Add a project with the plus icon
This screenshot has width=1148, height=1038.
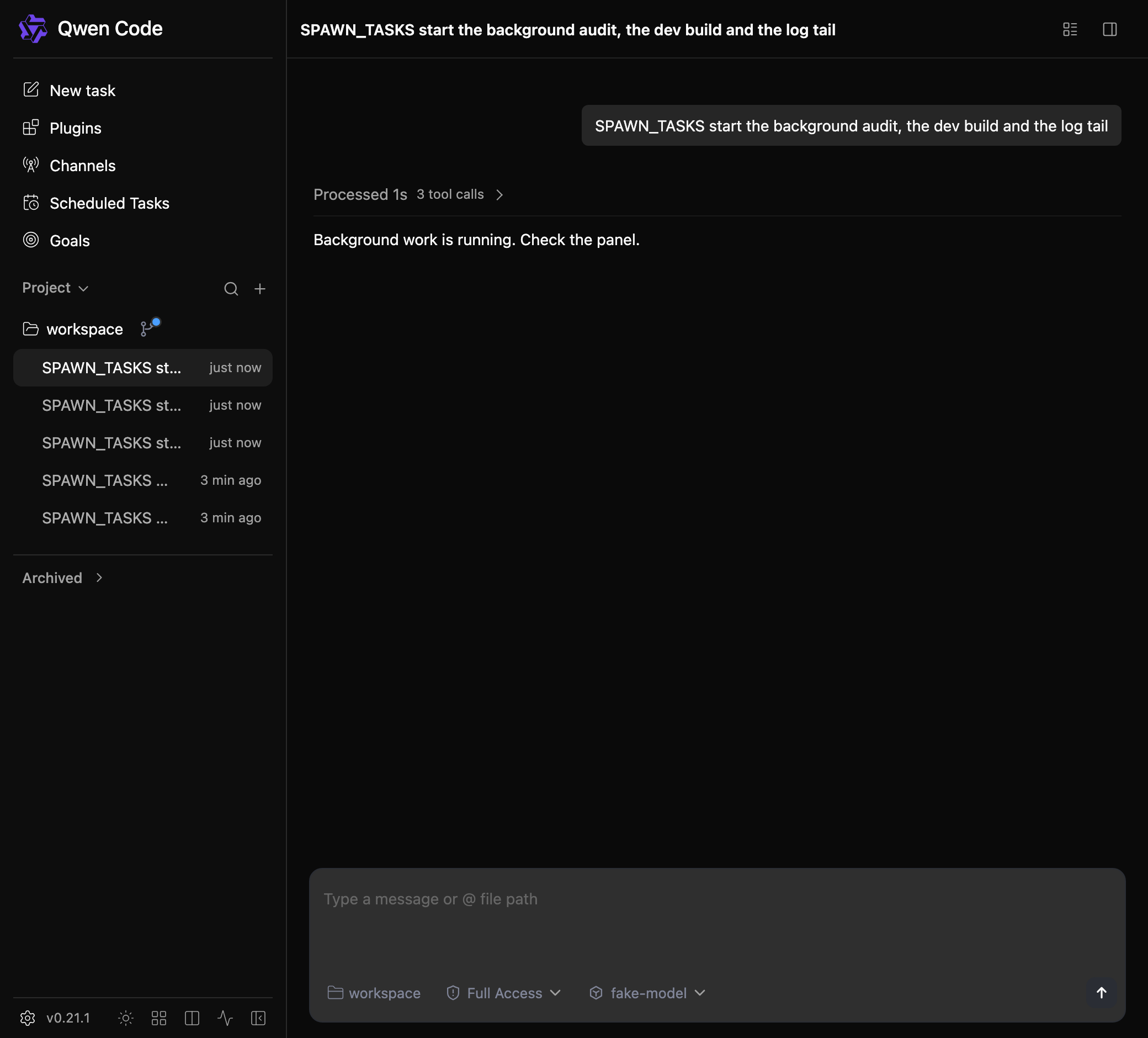pyautogui.click(x=259, y=289)
